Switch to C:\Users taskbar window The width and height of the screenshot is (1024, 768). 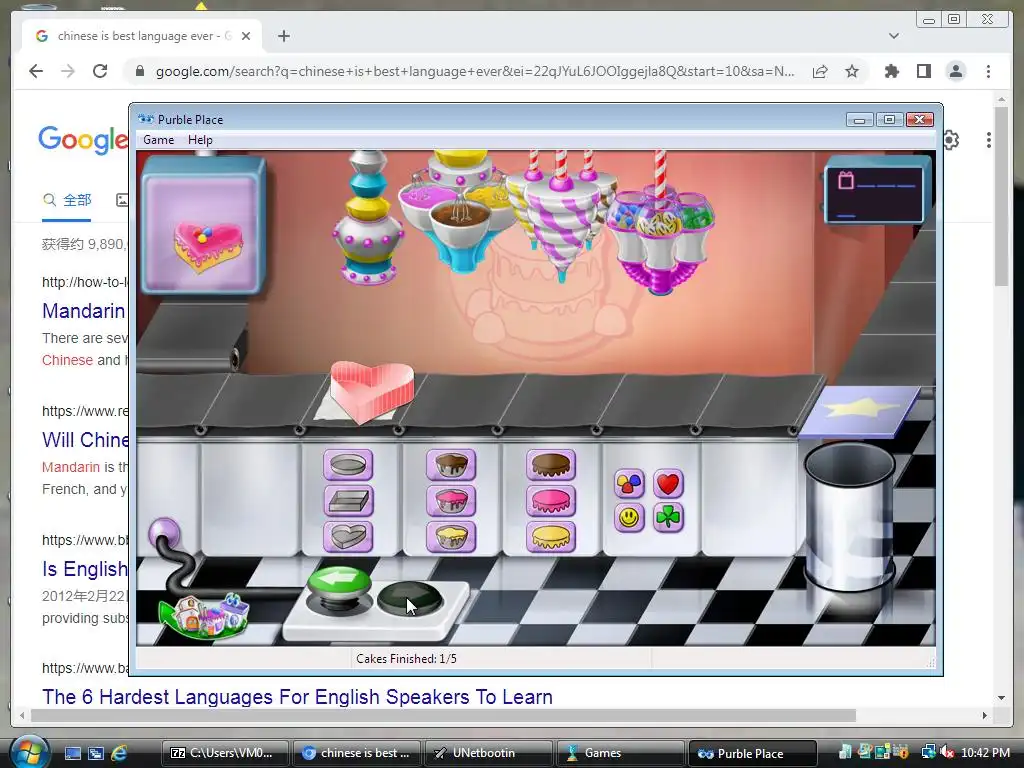(x=225, y=753)
